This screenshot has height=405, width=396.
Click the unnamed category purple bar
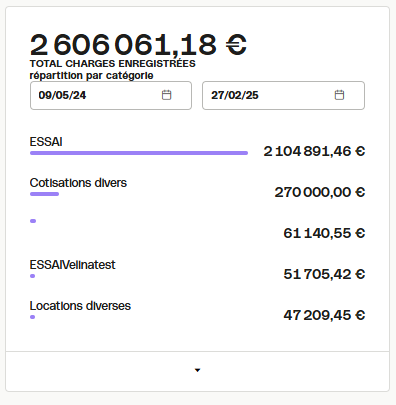pyautogui.click(x=33, y=221)
